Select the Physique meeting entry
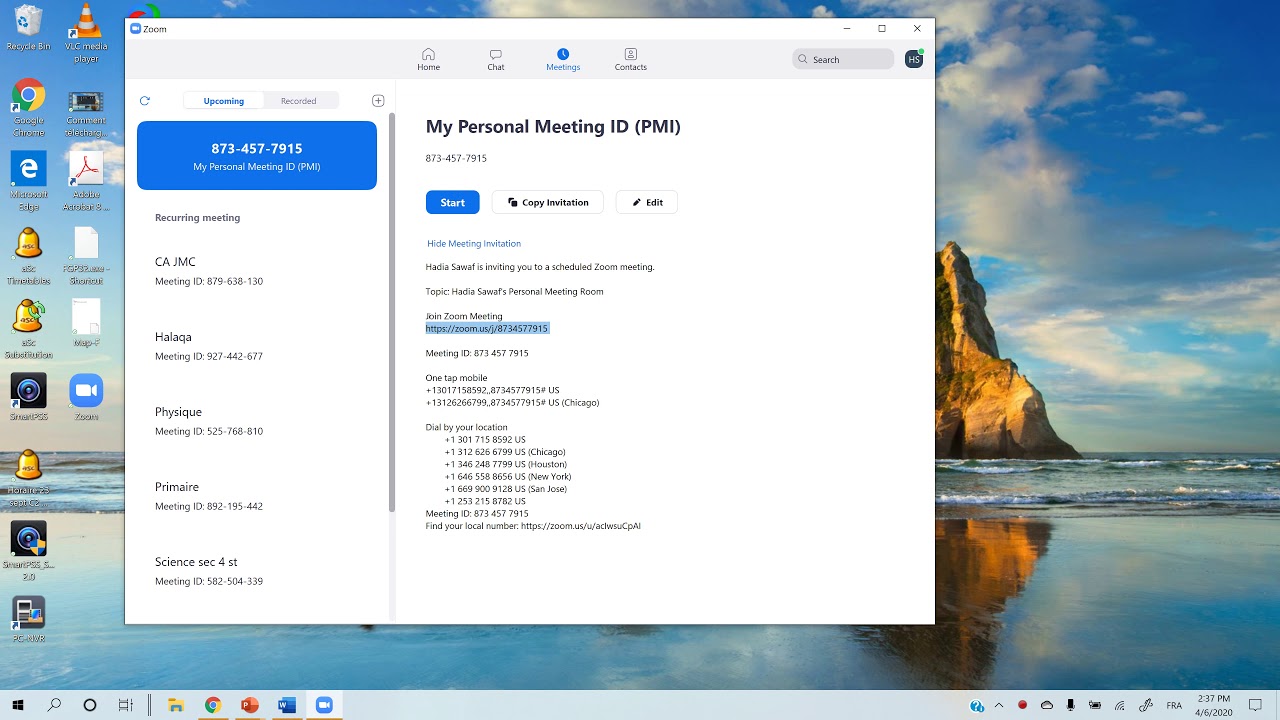Viewport: 1280px width, 720px height. [257, 421]
